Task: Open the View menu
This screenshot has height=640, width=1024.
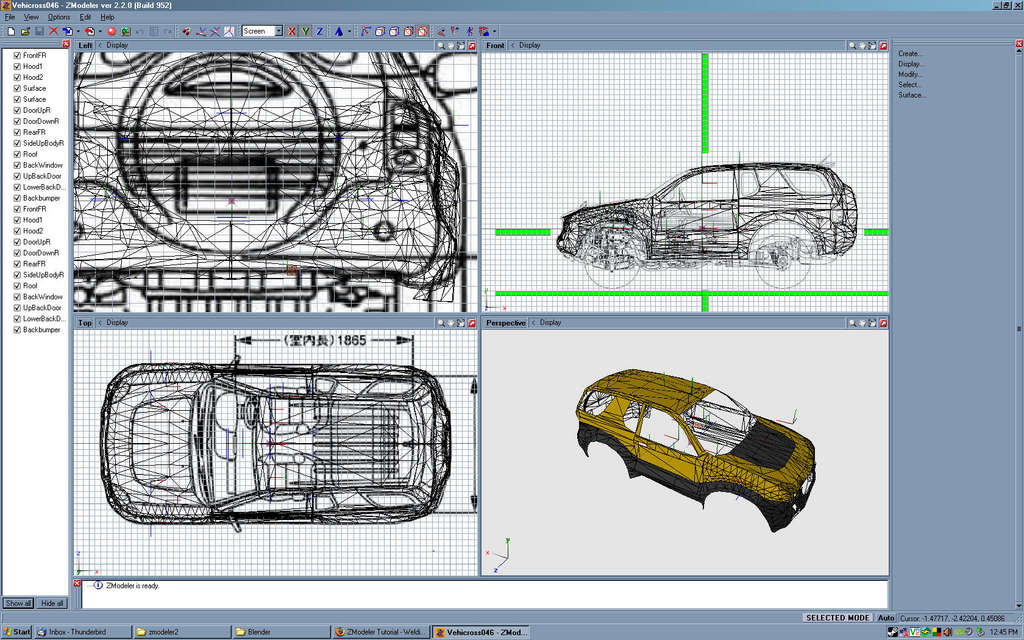Action: (31, 17)
